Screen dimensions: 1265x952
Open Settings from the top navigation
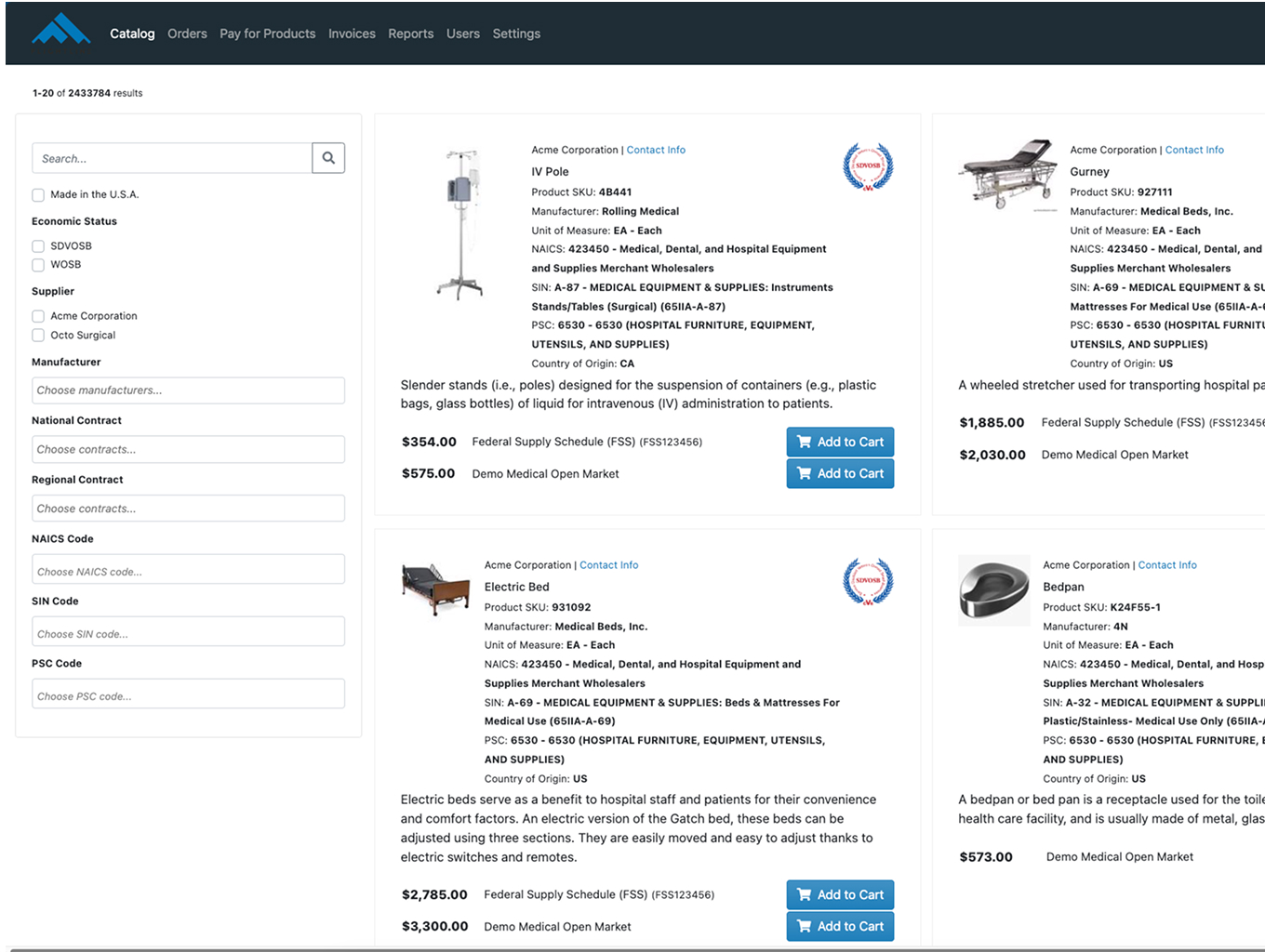pos(516,33)
